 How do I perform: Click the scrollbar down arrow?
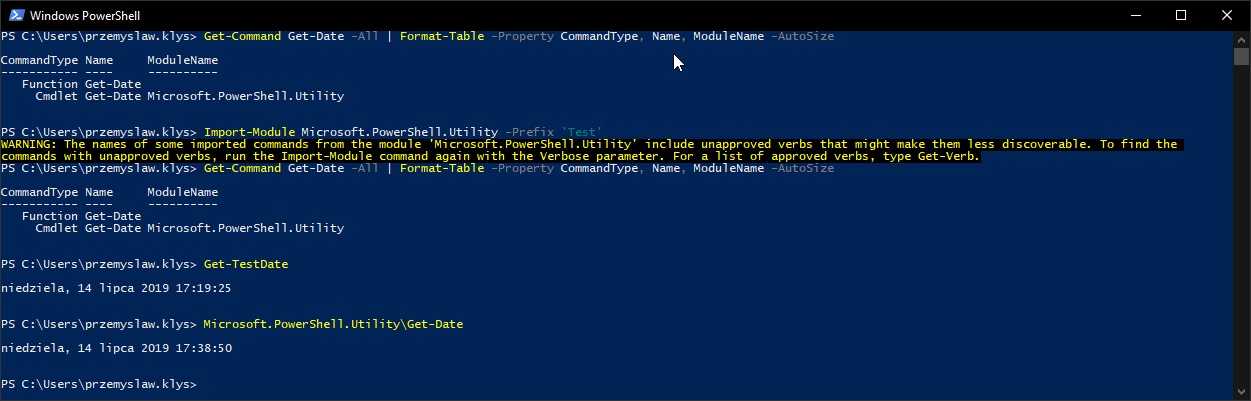[x=1241, y=393]
